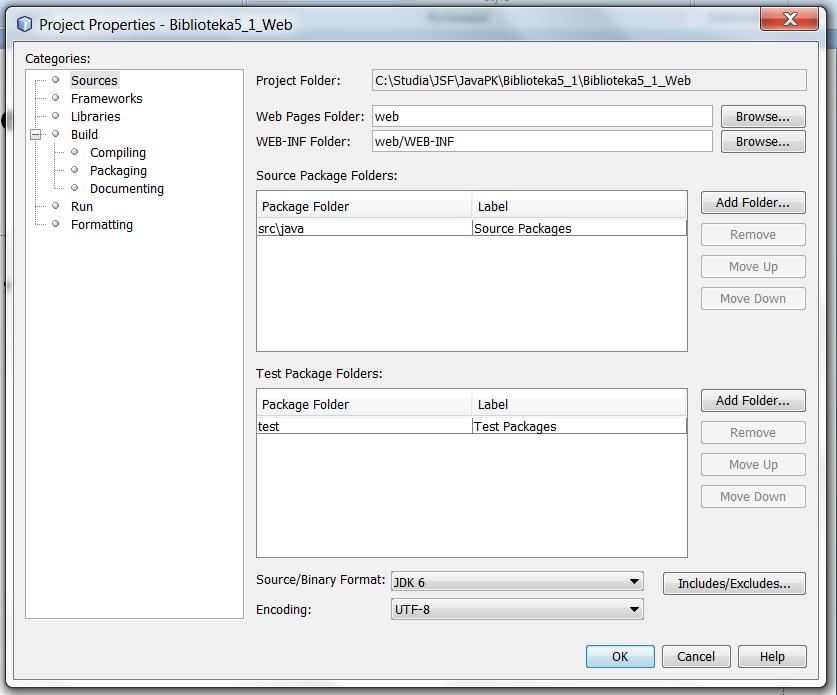
Task: Open the Encoding UTF-8 dropdown
Action: coord(517,610)
